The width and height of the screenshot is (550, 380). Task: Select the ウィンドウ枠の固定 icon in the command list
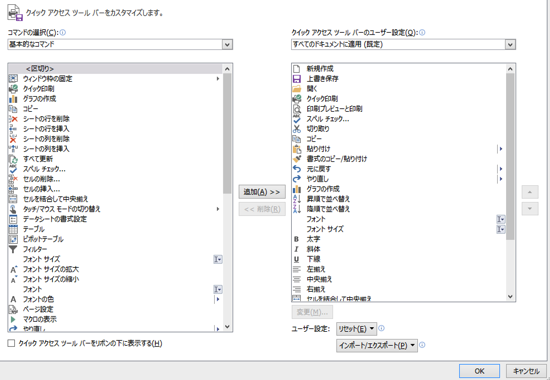coord(13,79)
